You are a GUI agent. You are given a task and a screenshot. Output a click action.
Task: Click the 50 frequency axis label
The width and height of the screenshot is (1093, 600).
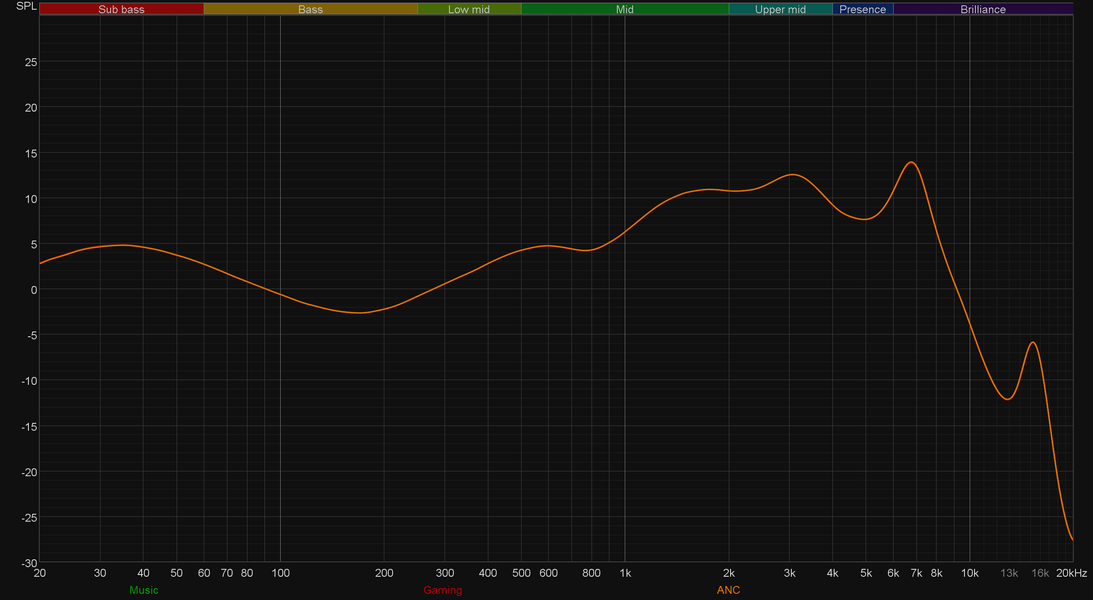[x=177, y=574]
